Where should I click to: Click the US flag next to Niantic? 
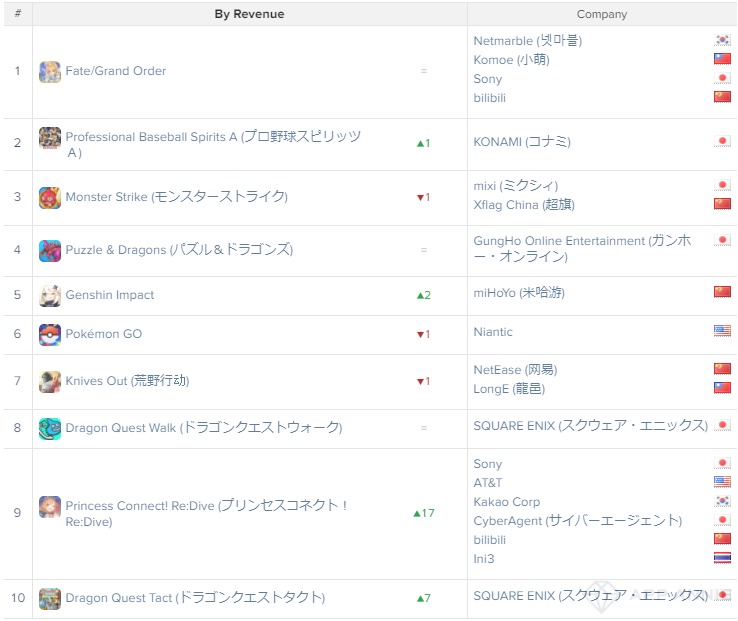722,331
